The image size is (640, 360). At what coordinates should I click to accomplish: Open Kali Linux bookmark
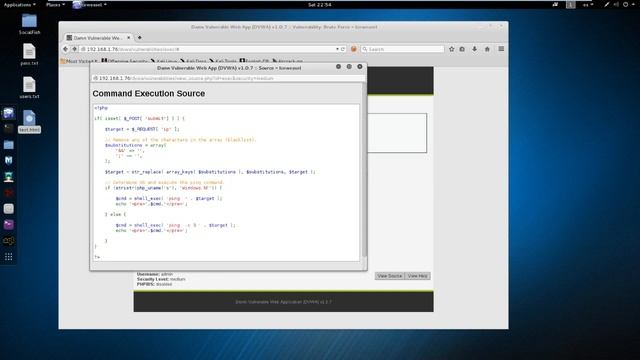(164, 61)
